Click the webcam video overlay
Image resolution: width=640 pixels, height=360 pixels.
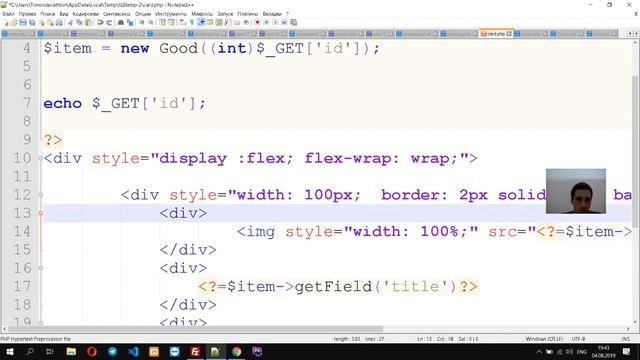click(576, 191)
